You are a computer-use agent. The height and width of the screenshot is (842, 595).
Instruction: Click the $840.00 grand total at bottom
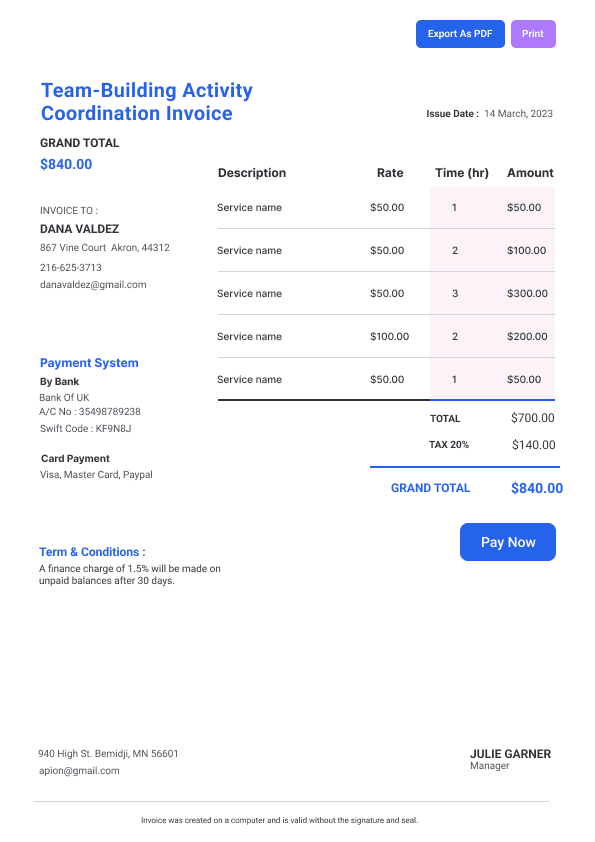click(537, 488)
